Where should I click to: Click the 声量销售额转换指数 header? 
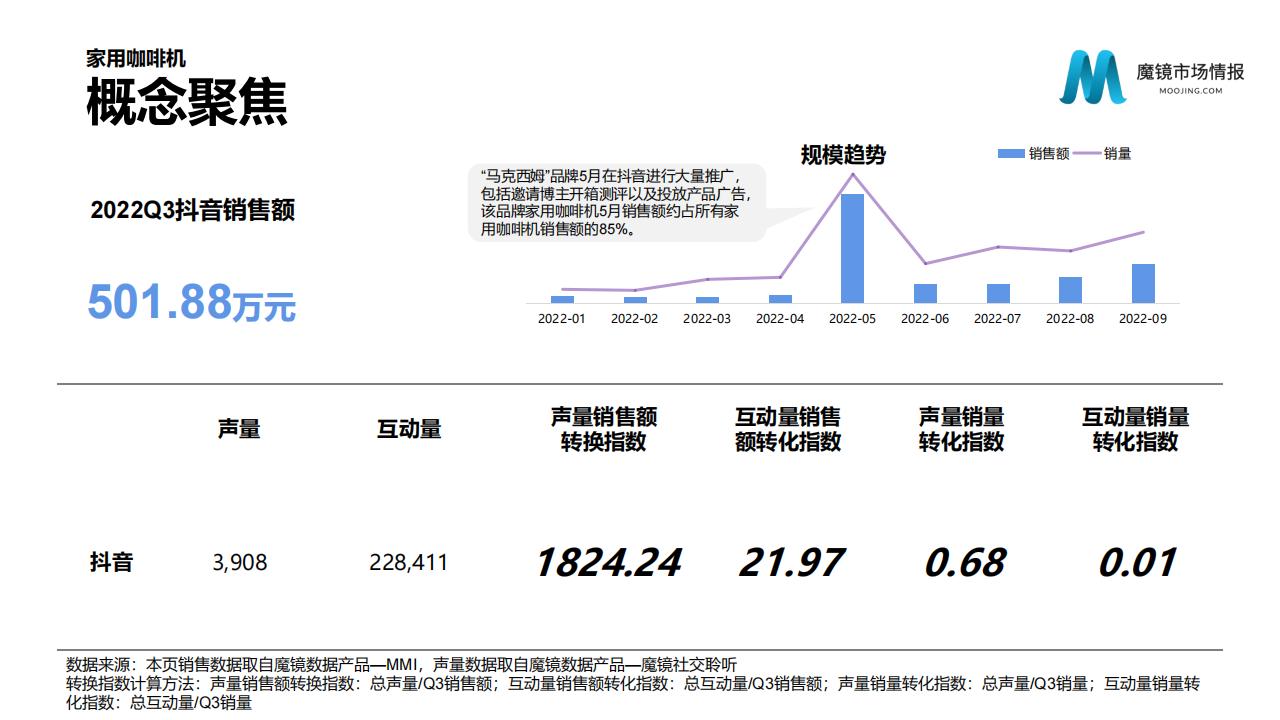point(604,429)
